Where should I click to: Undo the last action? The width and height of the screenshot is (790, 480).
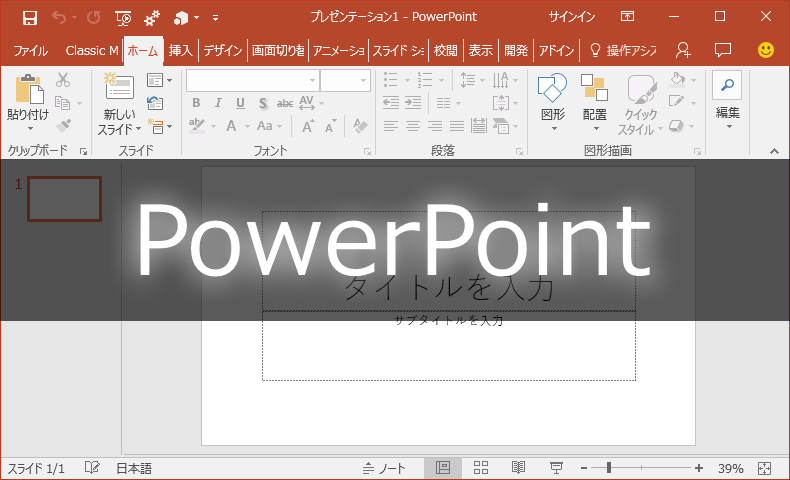coord(59,18)
